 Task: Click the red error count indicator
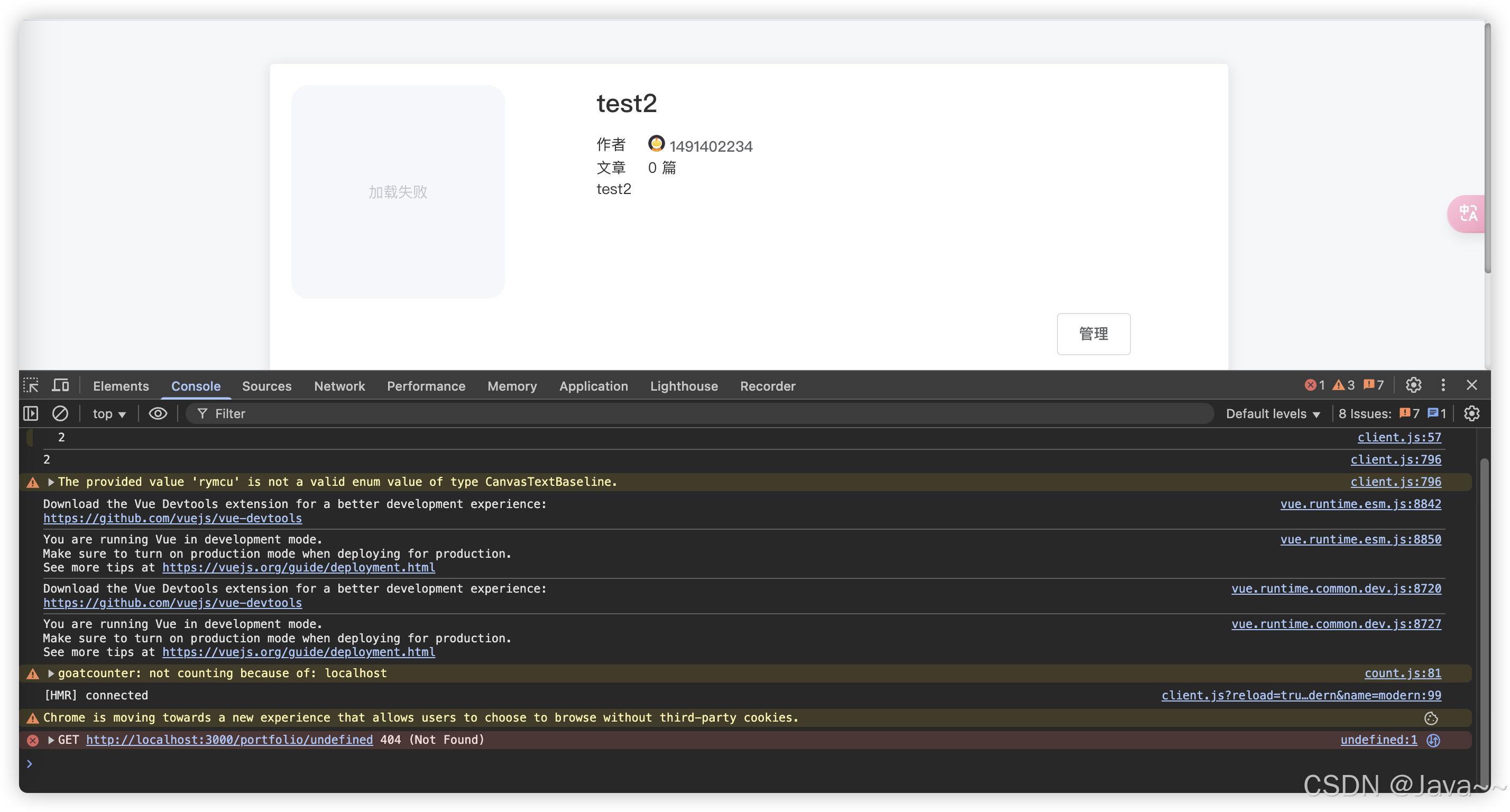1315,385
